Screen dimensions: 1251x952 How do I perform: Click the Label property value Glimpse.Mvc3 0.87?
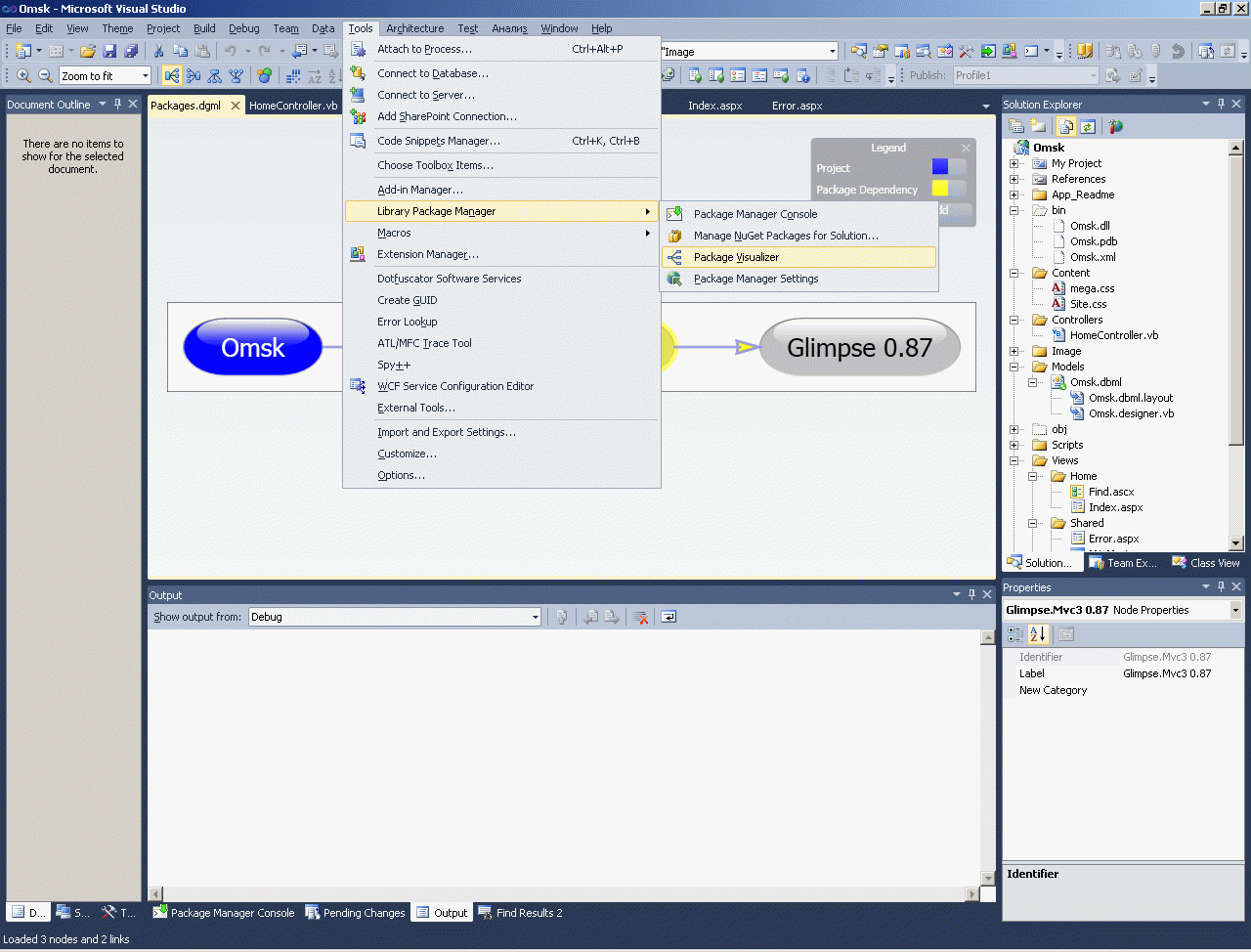pyautogui.click(x=1167, y=673)
